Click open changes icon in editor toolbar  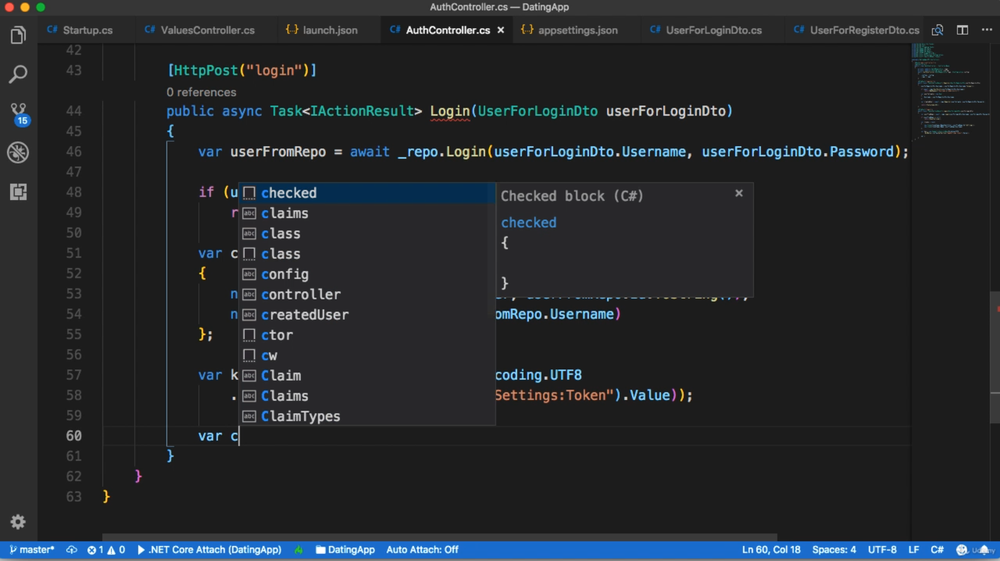(938, 30)
